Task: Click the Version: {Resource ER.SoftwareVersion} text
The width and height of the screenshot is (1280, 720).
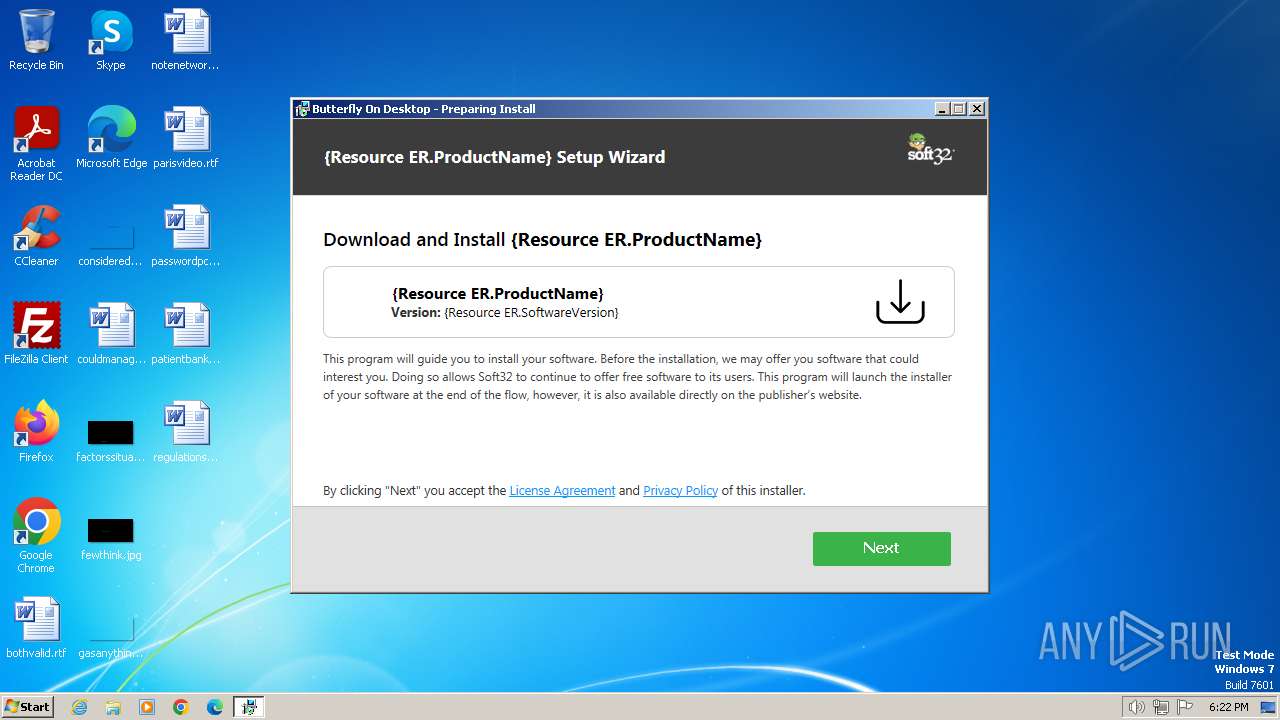Action: click(505, 313)
